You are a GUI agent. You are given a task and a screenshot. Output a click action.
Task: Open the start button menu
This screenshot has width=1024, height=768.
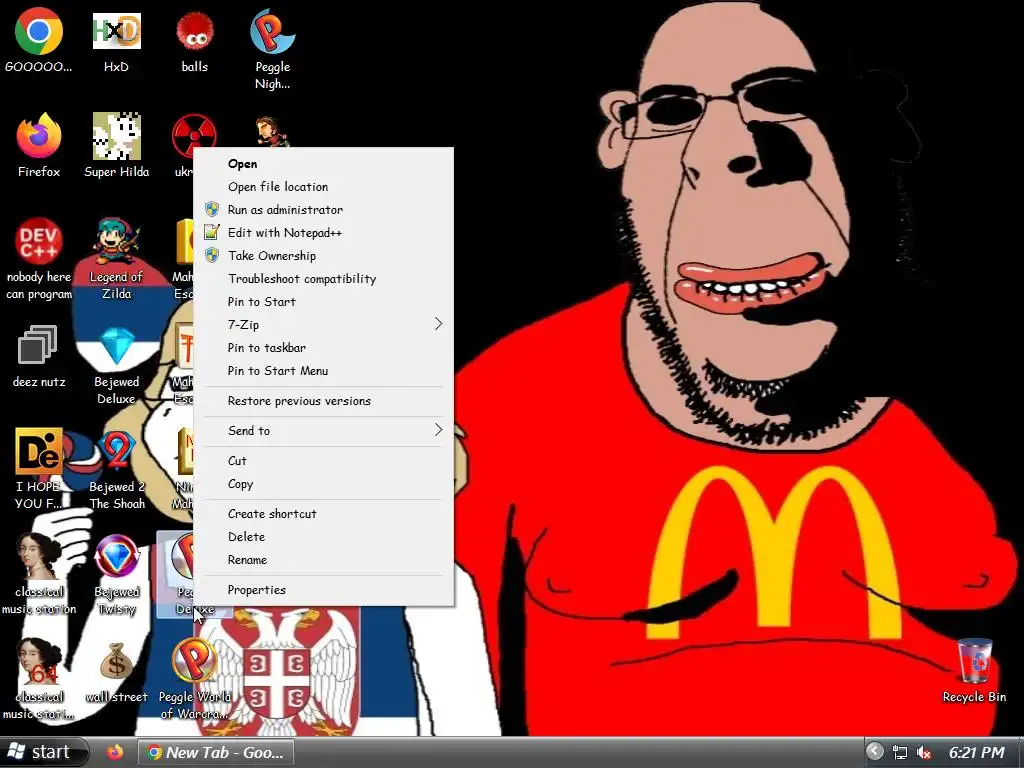(x=42, y=752)
